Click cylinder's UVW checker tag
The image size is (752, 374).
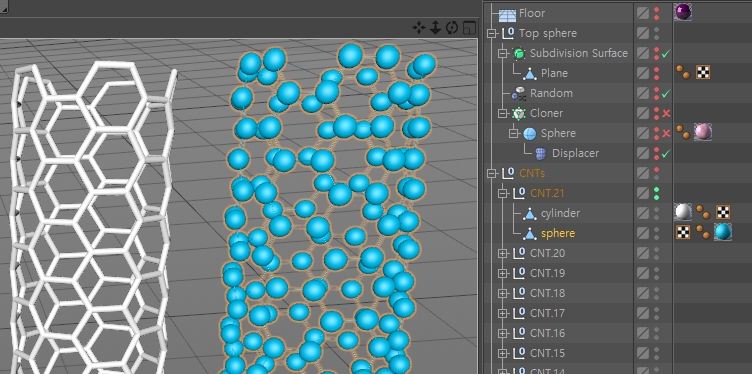click(x=723, y=212)
